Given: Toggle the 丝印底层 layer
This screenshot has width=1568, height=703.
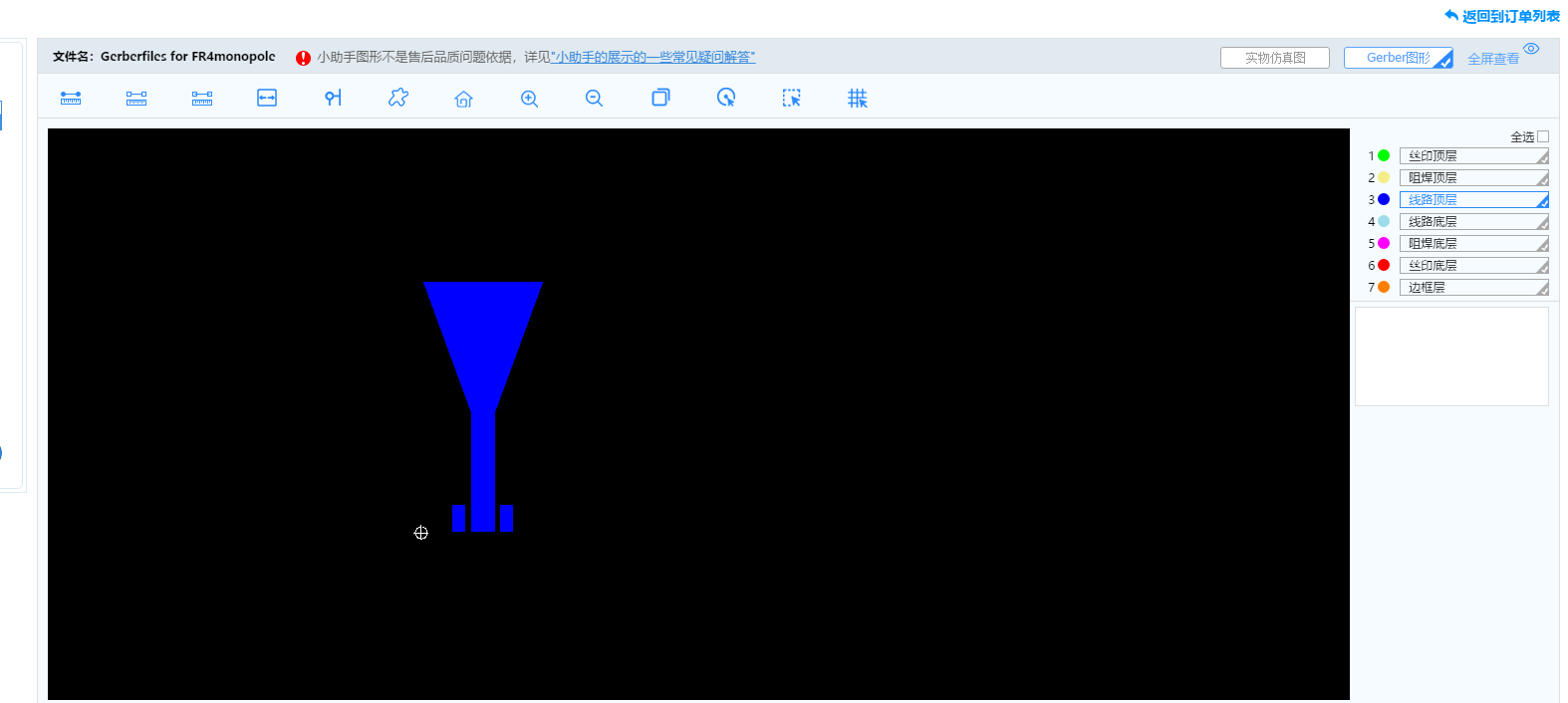Looking at the screenshot, I should tap(1474, 265).
